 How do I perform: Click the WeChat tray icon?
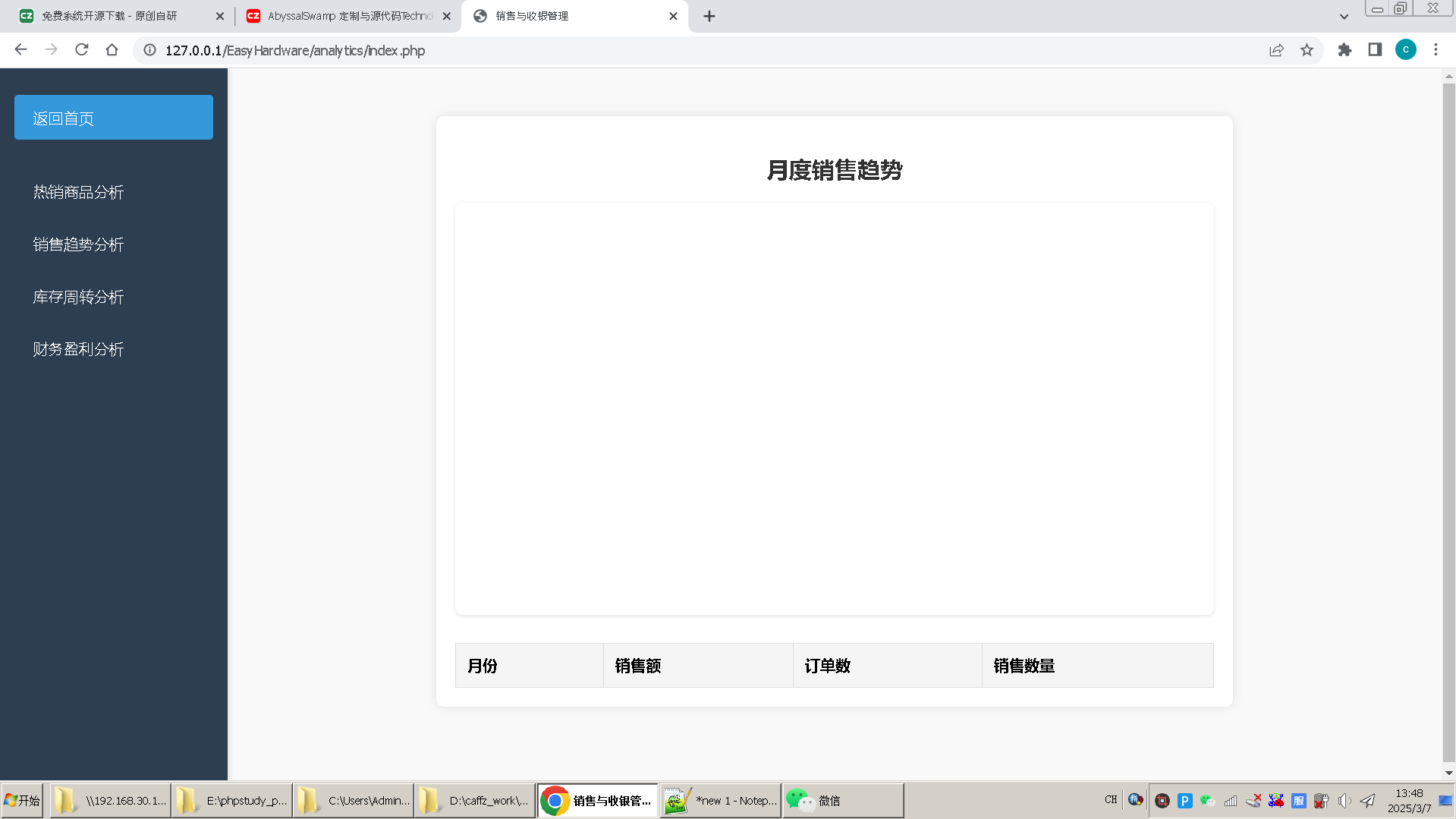1207,800
